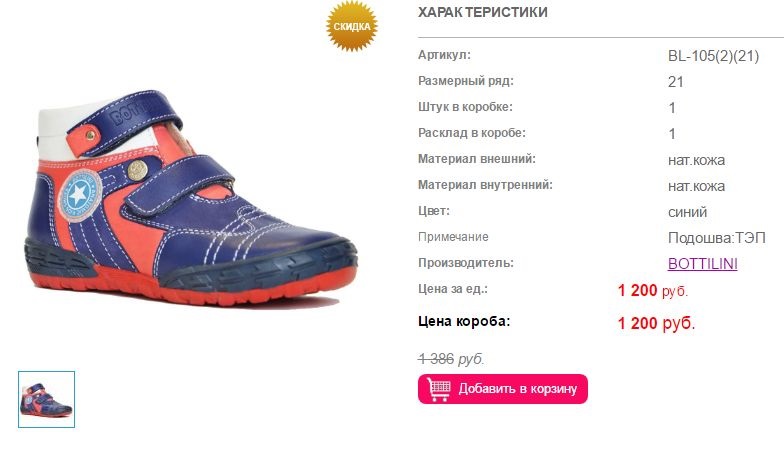Click the color value синий
Image resolution: width=784 pixels, height=455 pixels.
click(x=687, y=212)
